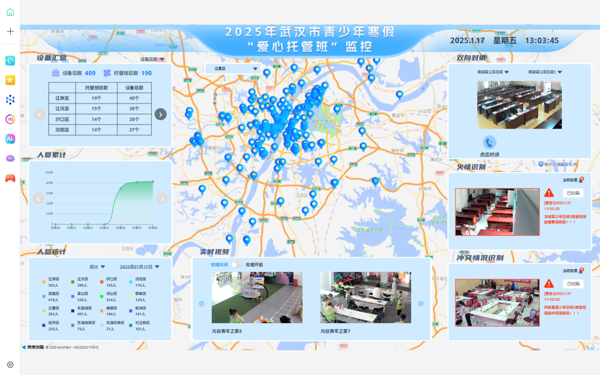Go to next page of device summary table

click(160, 114)
